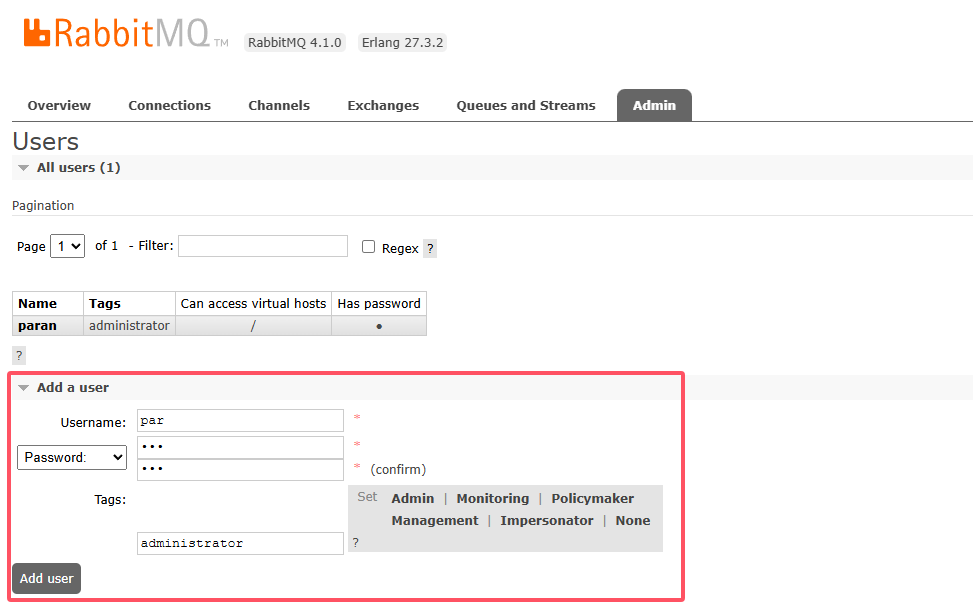The image size is (973, 609).
Task: Click the Add user button
Action: tap(47, 579)
